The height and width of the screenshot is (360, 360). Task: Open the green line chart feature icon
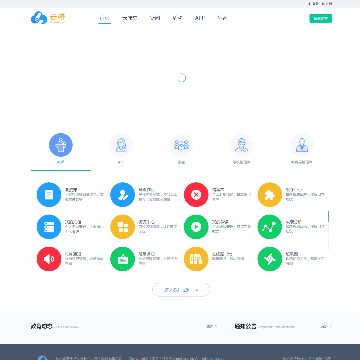tap(270, 227)
